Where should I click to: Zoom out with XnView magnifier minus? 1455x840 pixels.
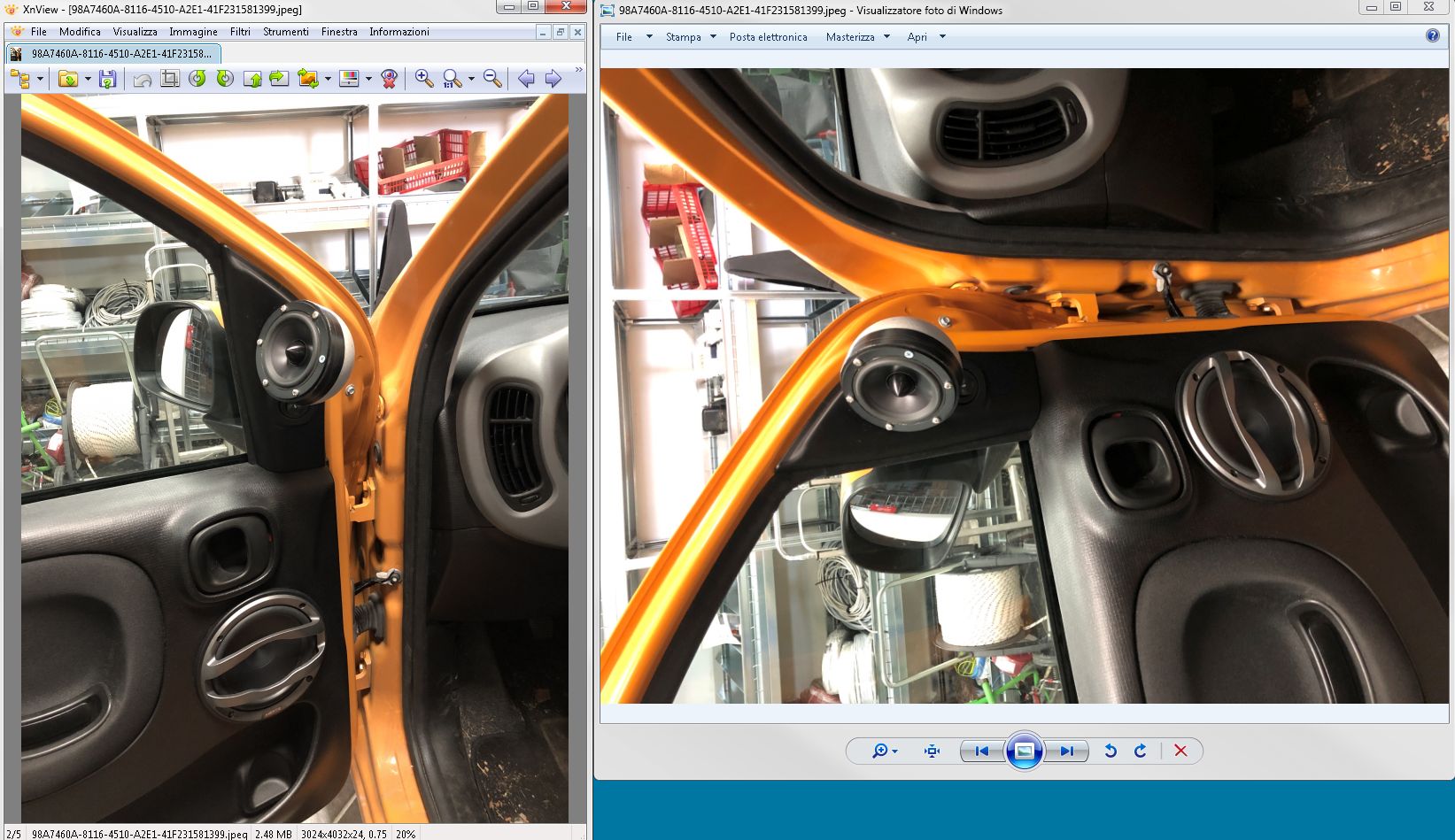(492, 79)
